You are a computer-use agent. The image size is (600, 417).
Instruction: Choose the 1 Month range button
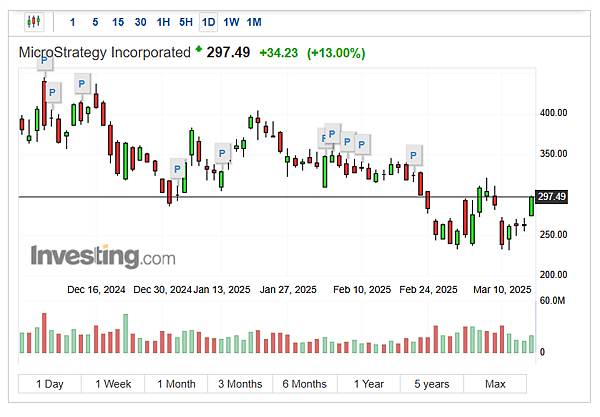point(176,384)
